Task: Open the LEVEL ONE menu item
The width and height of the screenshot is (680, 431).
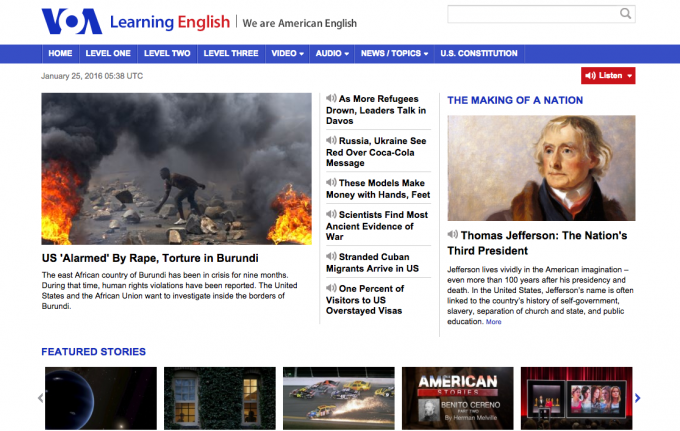Action: click(x=108, y=53)
